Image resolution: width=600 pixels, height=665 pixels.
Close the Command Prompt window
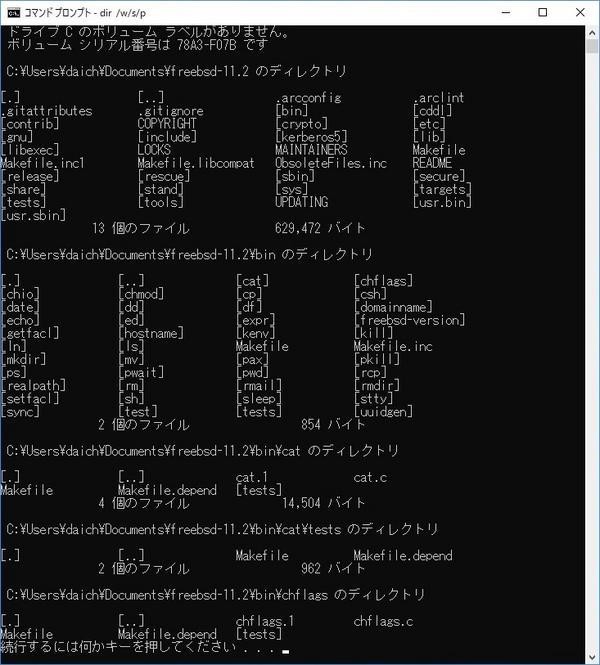pos(580,13)
